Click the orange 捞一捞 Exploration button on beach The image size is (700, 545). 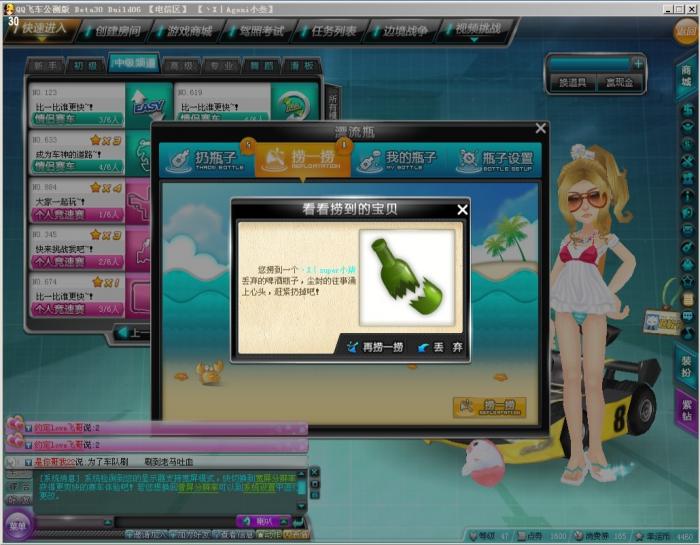[x=490, y=407]
